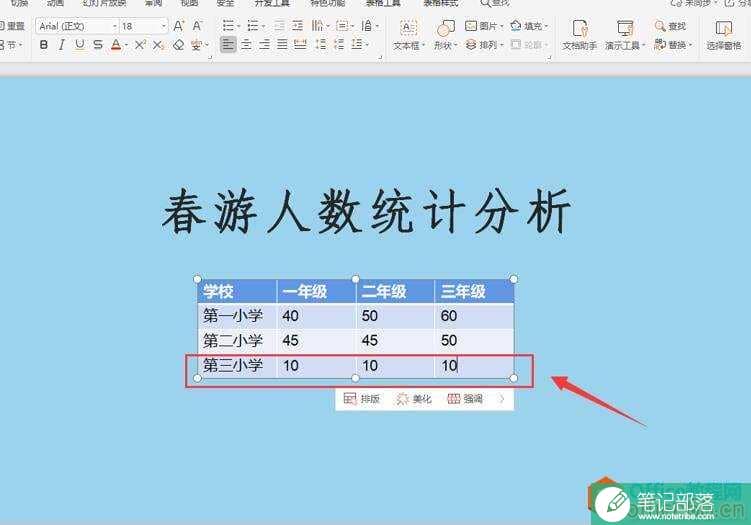Click the slide title 春游人数统计分析
This screenshot has height=525, width=751.
[x=366, y=212]
